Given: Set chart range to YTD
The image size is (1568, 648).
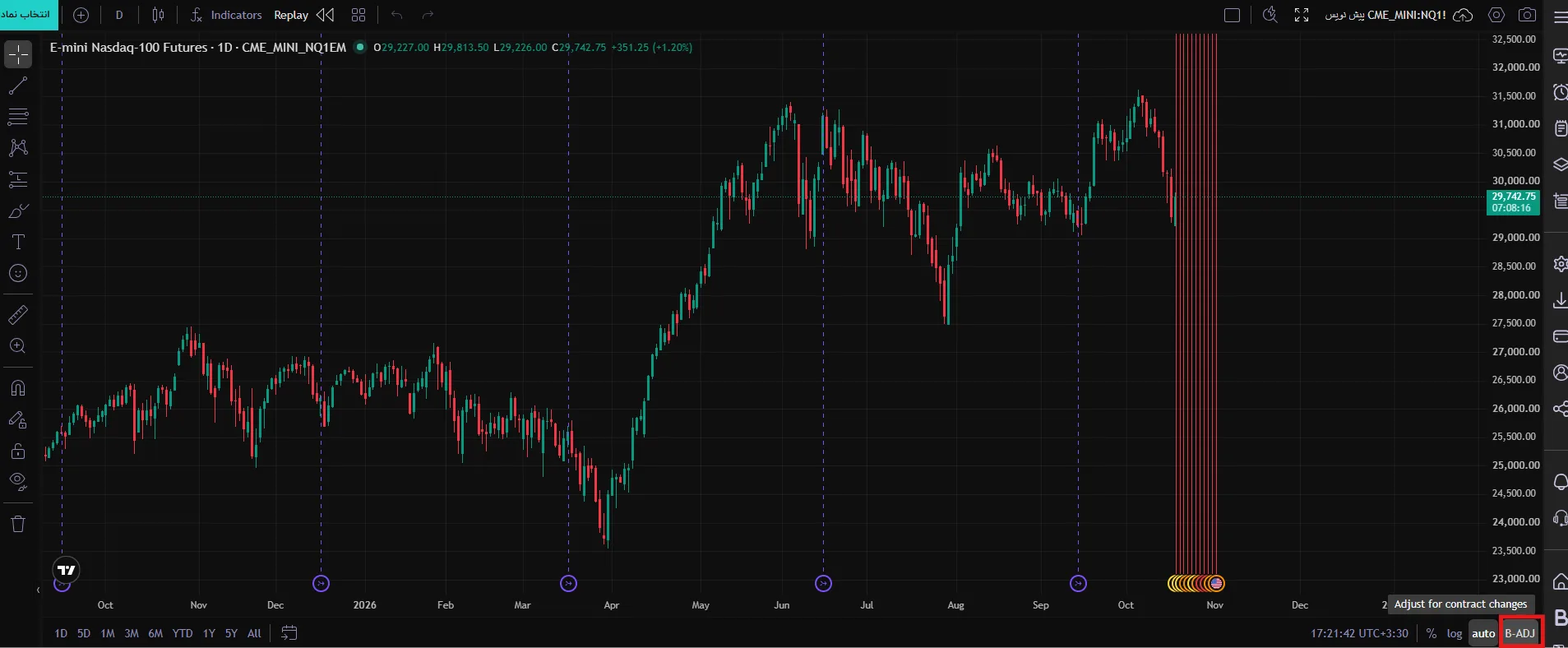Looking at the screenshot, I should click(x=183, y=633).
